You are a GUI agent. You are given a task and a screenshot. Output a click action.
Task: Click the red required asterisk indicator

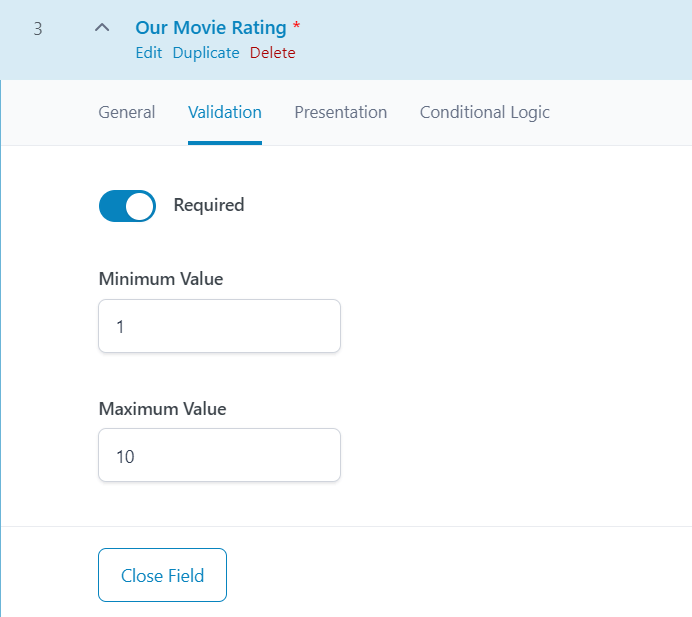coord(296,28)
